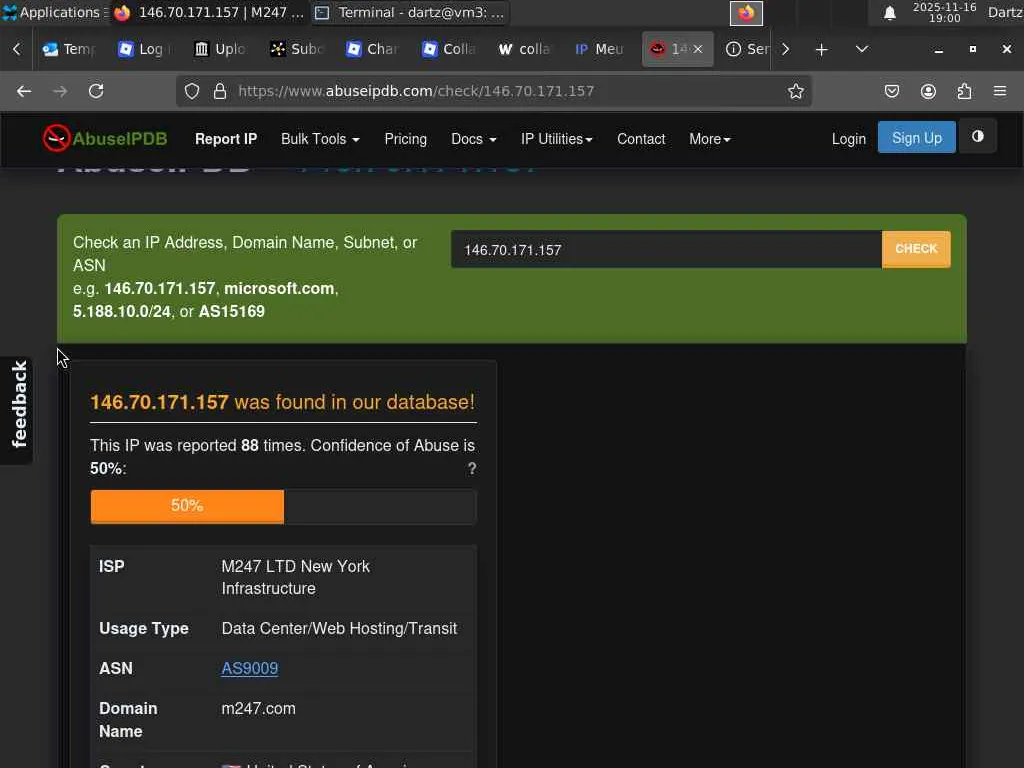Open the Firefox account icon

tap(928, 91)
